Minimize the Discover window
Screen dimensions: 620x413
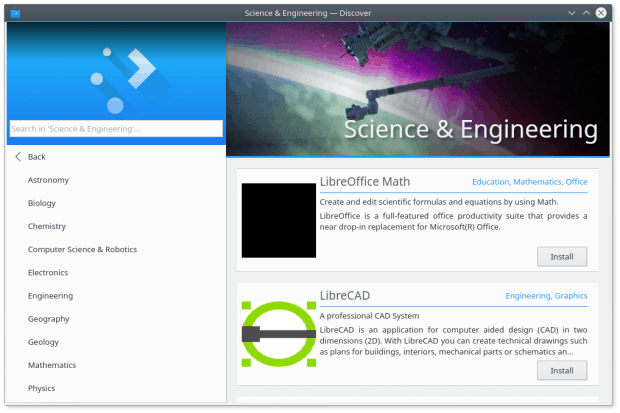pyautogui.click(x=571, y=13)
